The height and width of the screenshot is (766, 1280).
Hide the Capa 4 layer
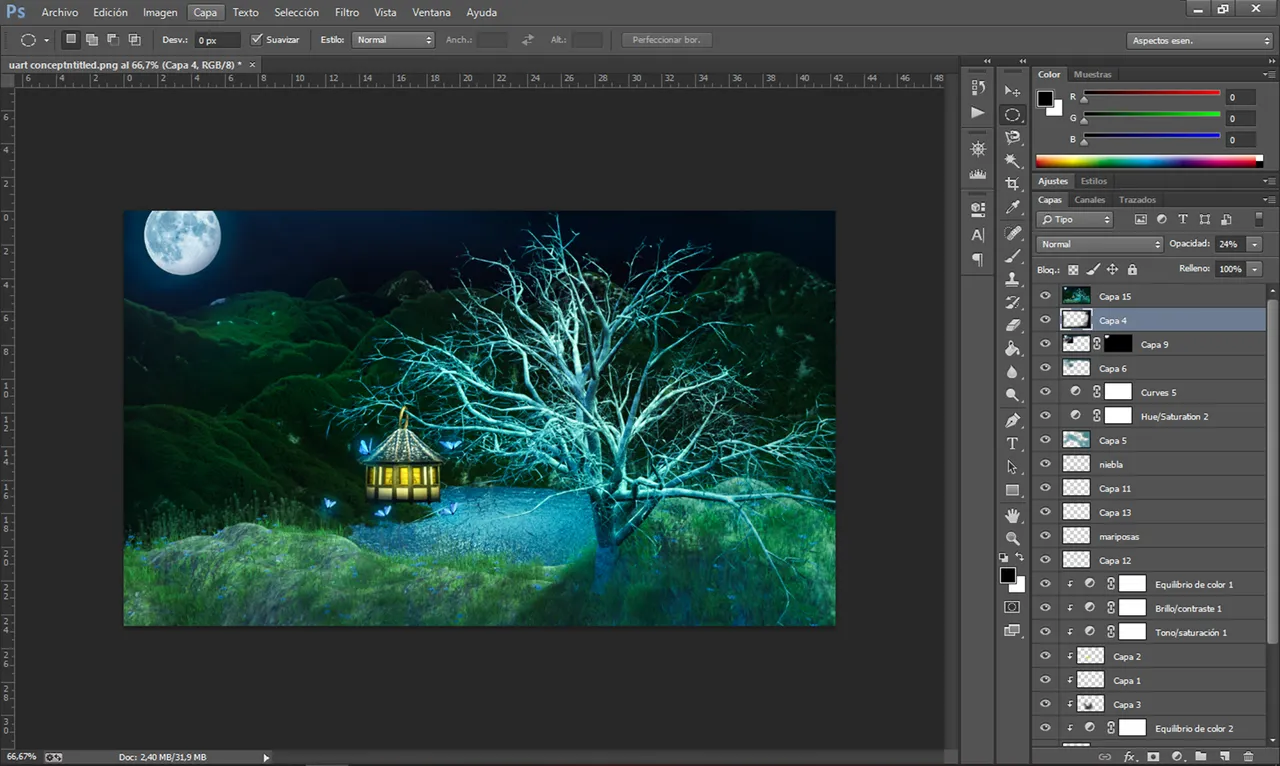(x=1045, y=320)
